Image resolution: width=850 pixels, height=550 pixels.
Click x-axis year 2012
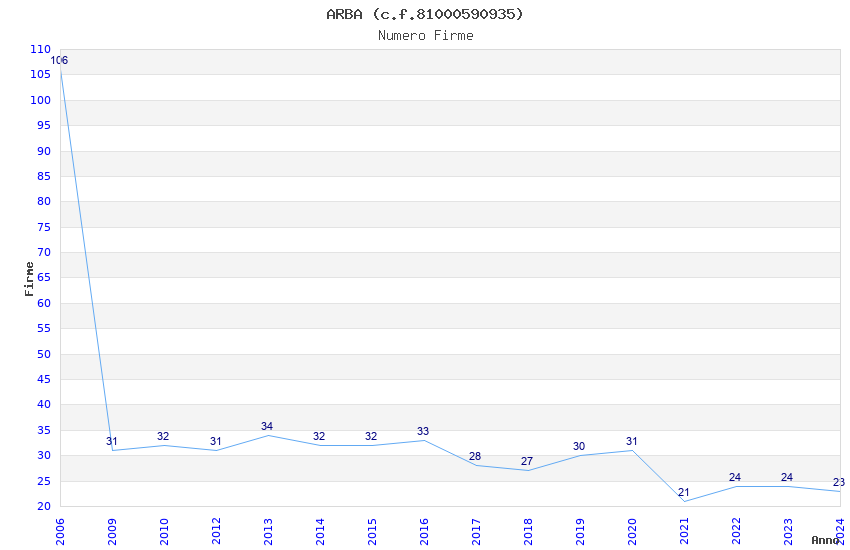pyautogui.click(x=216, y=532)
